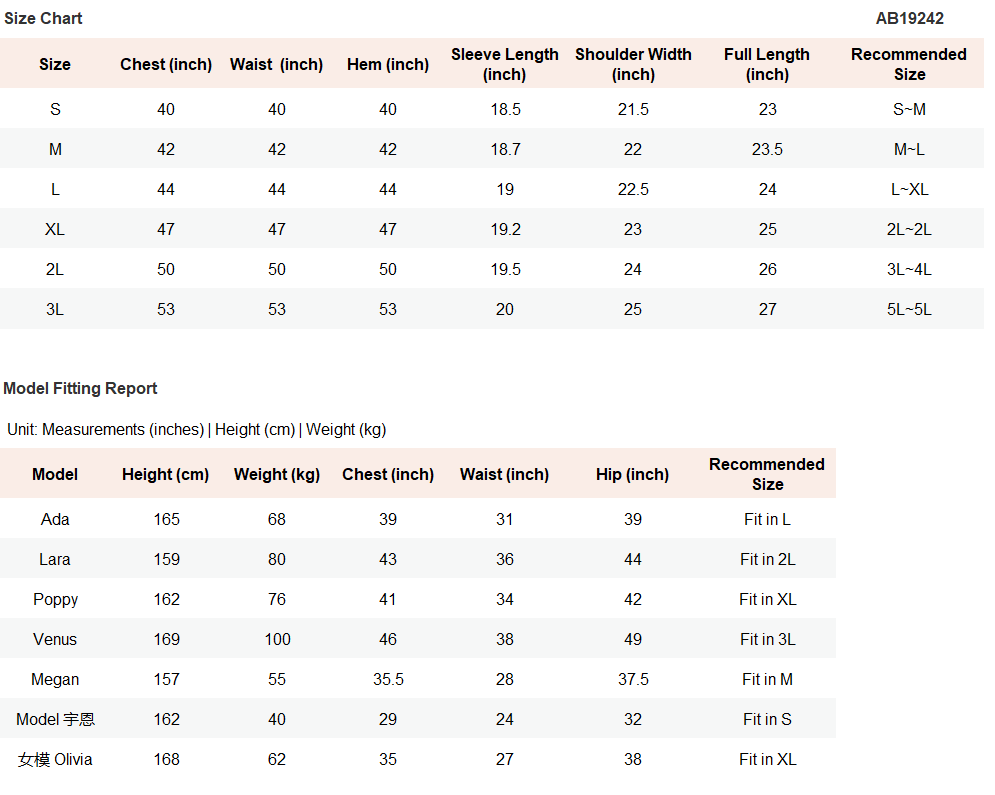Click the 3L size row label
Viewport: 995px width, 795px height.
coord(55,309)
